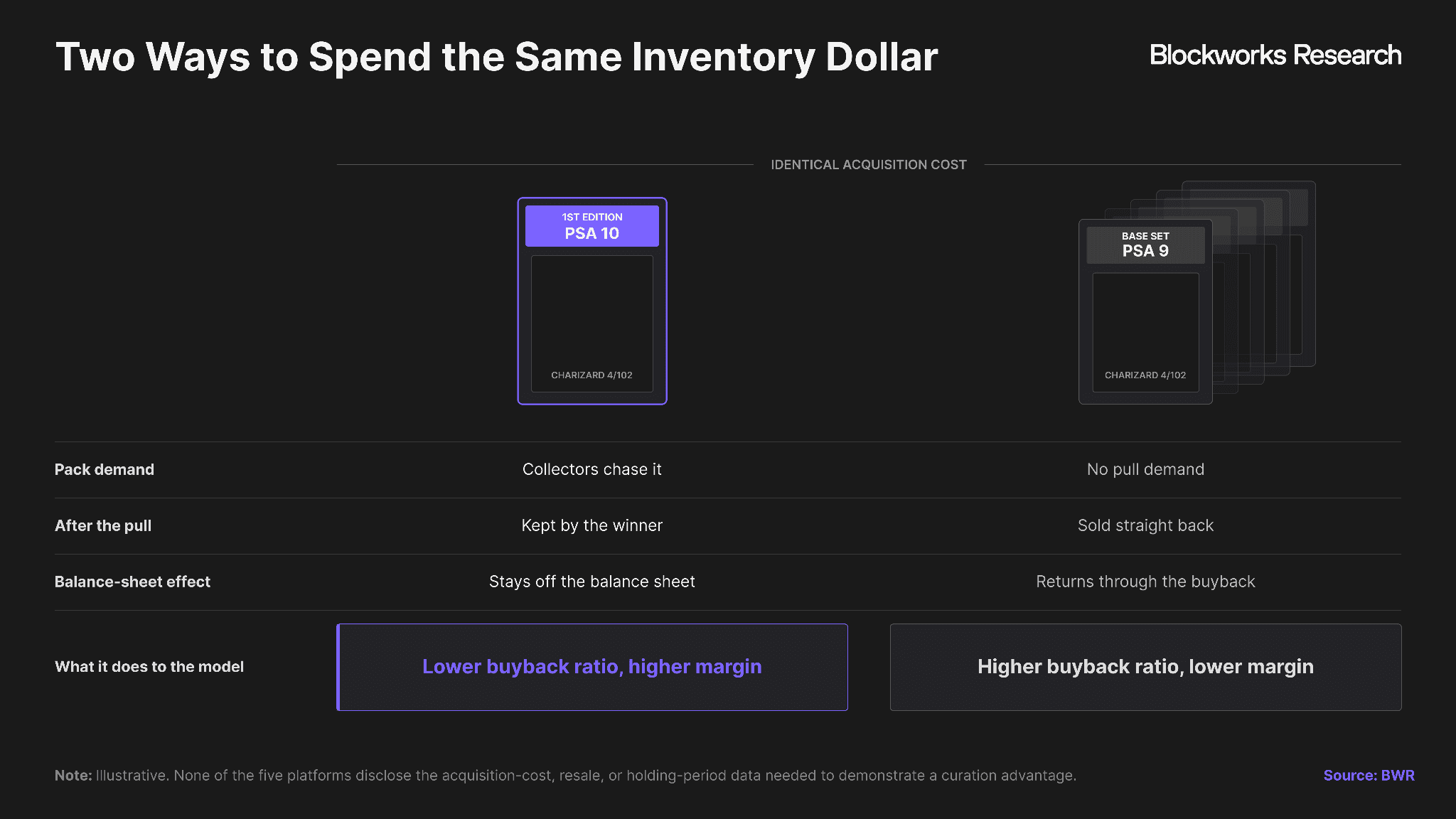Viewport: 1456px width, 819px height.
Task: Click the 'After the pull' row label
Action: 103,525
